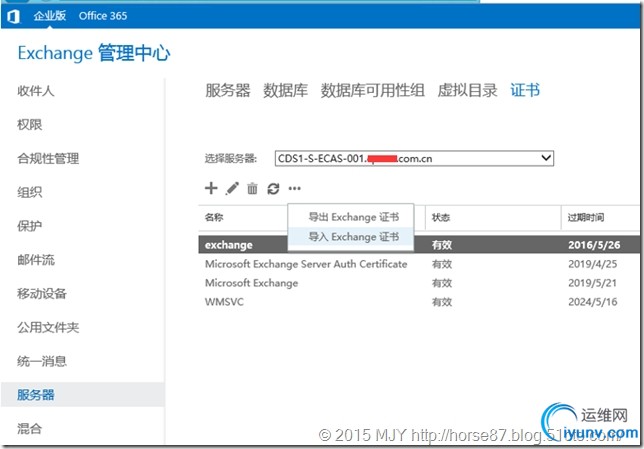The width and height of the screenshot is (644, 449).
Task: Select WMSVC certificate row
Action: point(419,302)
